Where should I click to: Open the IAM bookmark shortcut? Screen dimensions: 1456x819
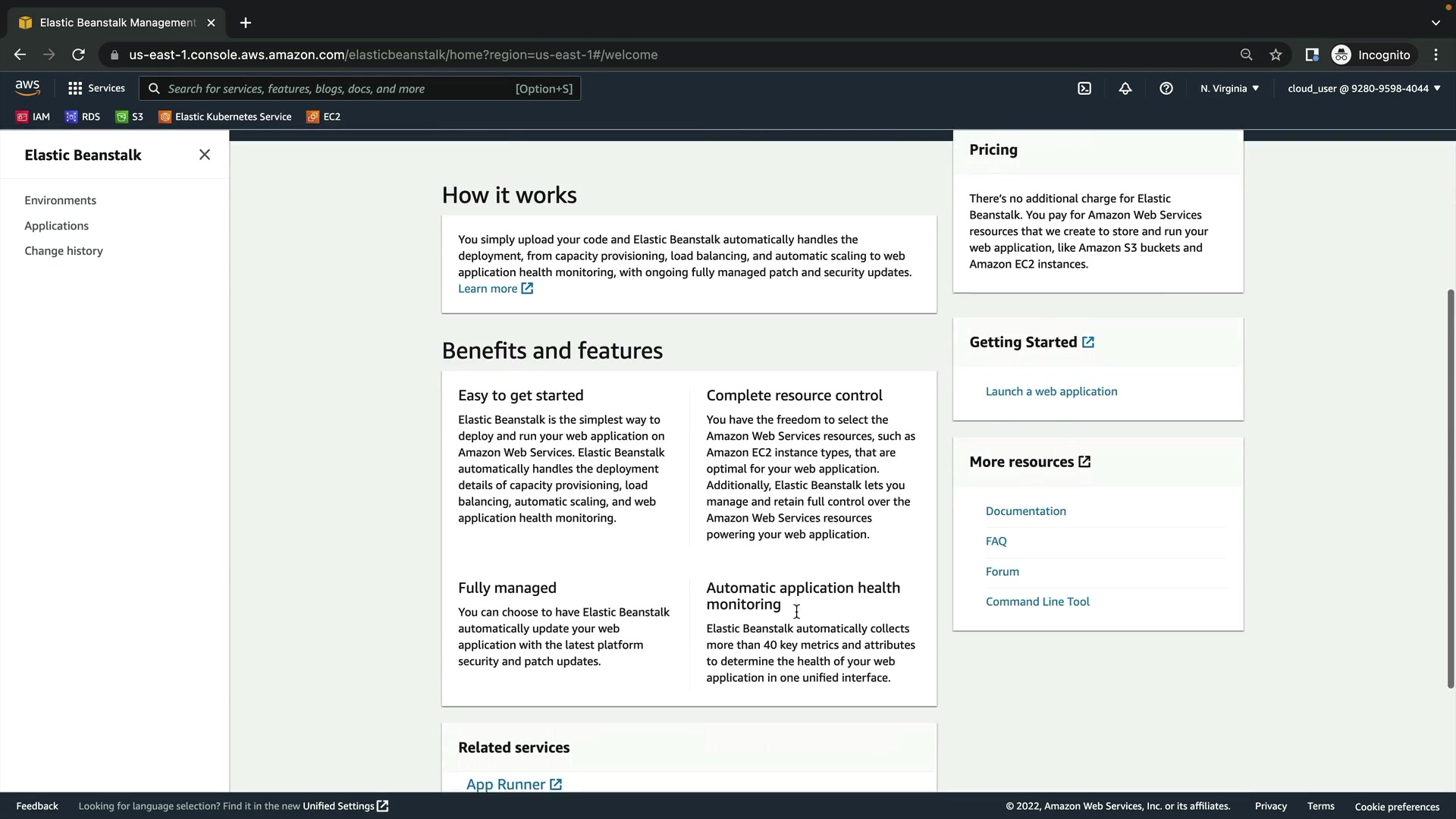[33, 117]
